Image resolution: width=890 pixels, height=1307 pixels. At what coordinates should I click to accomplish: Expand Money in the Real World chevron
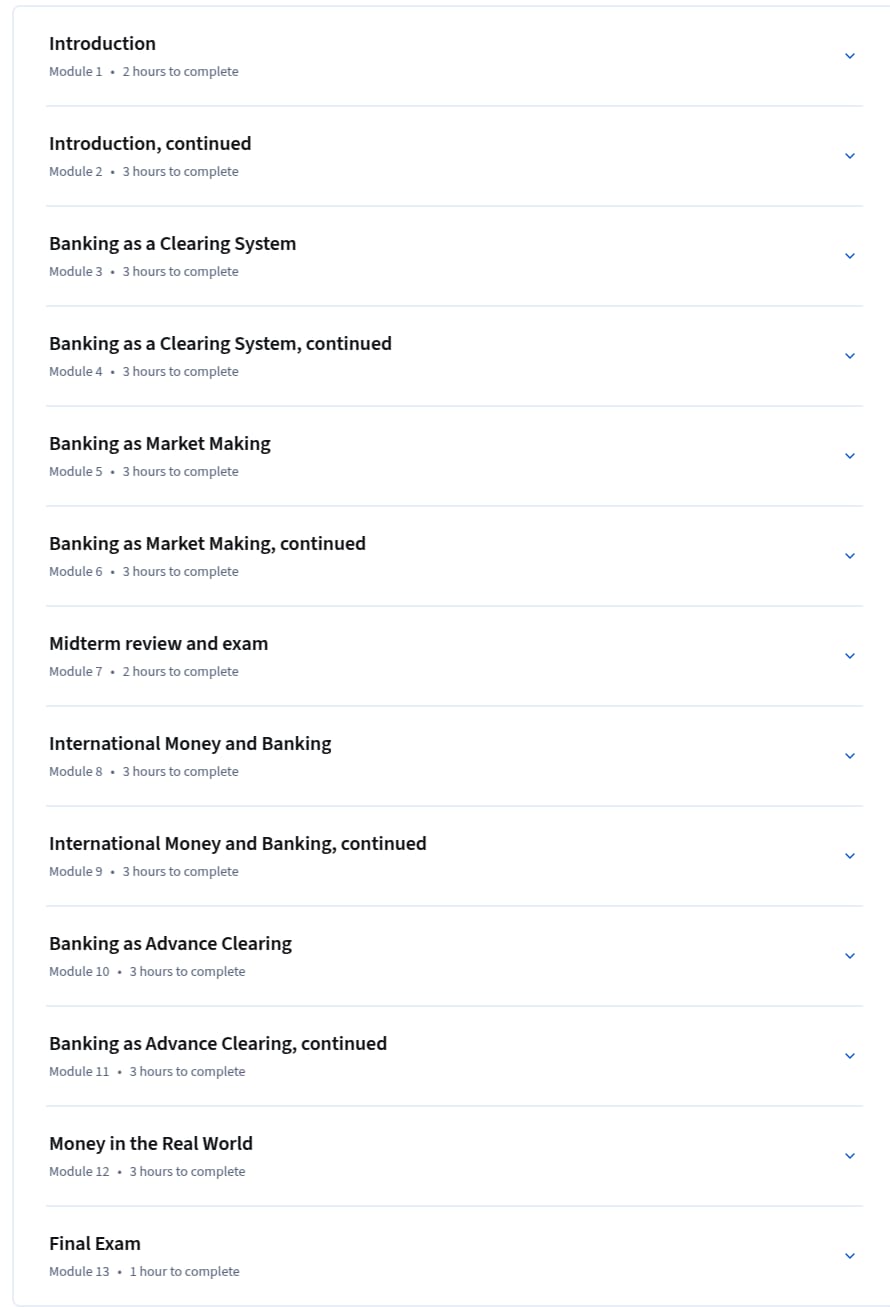(850, 1156)
